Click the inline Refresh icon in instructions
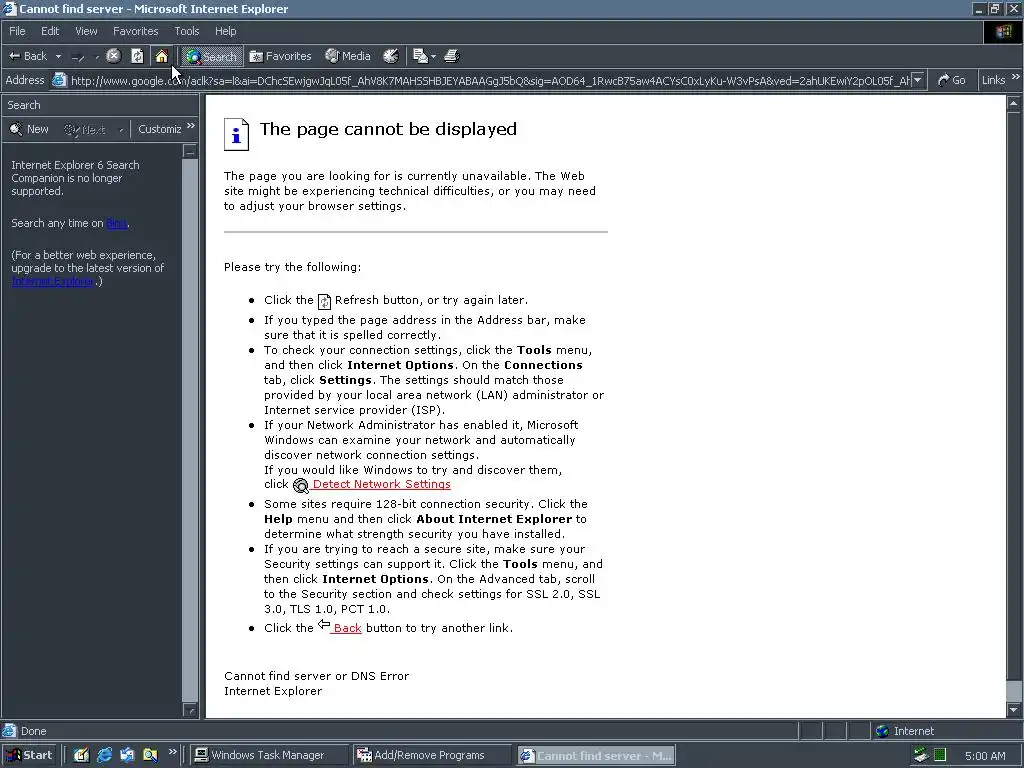Image resolution: width=1024 pixels, height=768 pixels. (324, 301)
